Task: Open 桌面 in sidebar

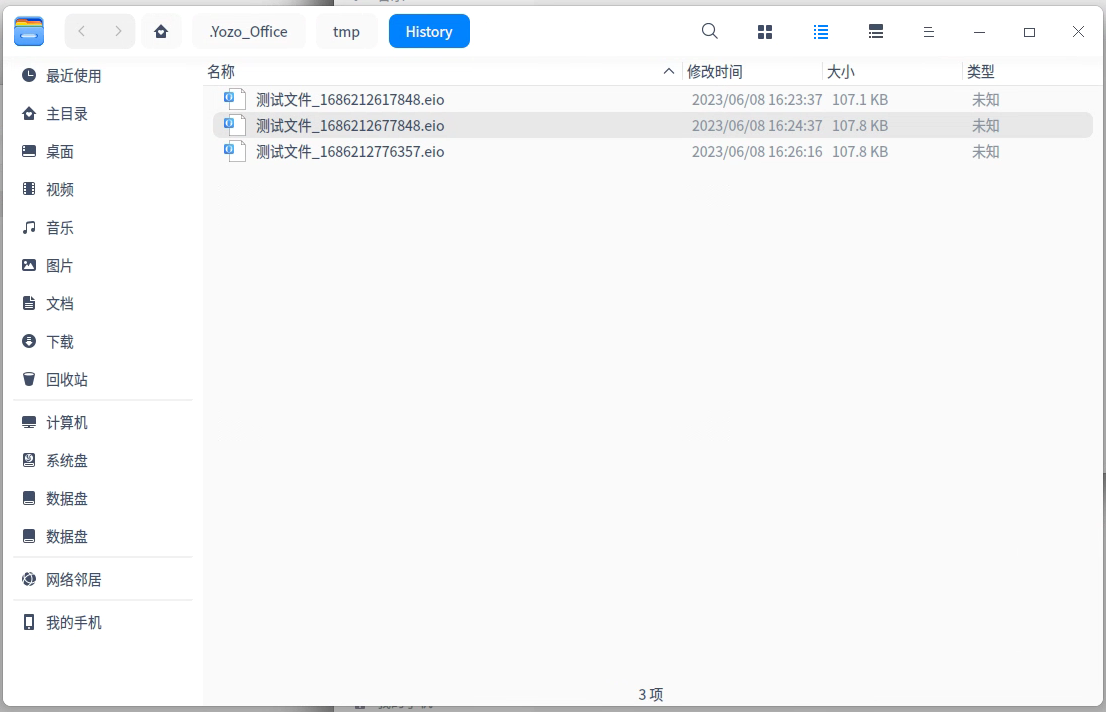Action: point(103,152)
